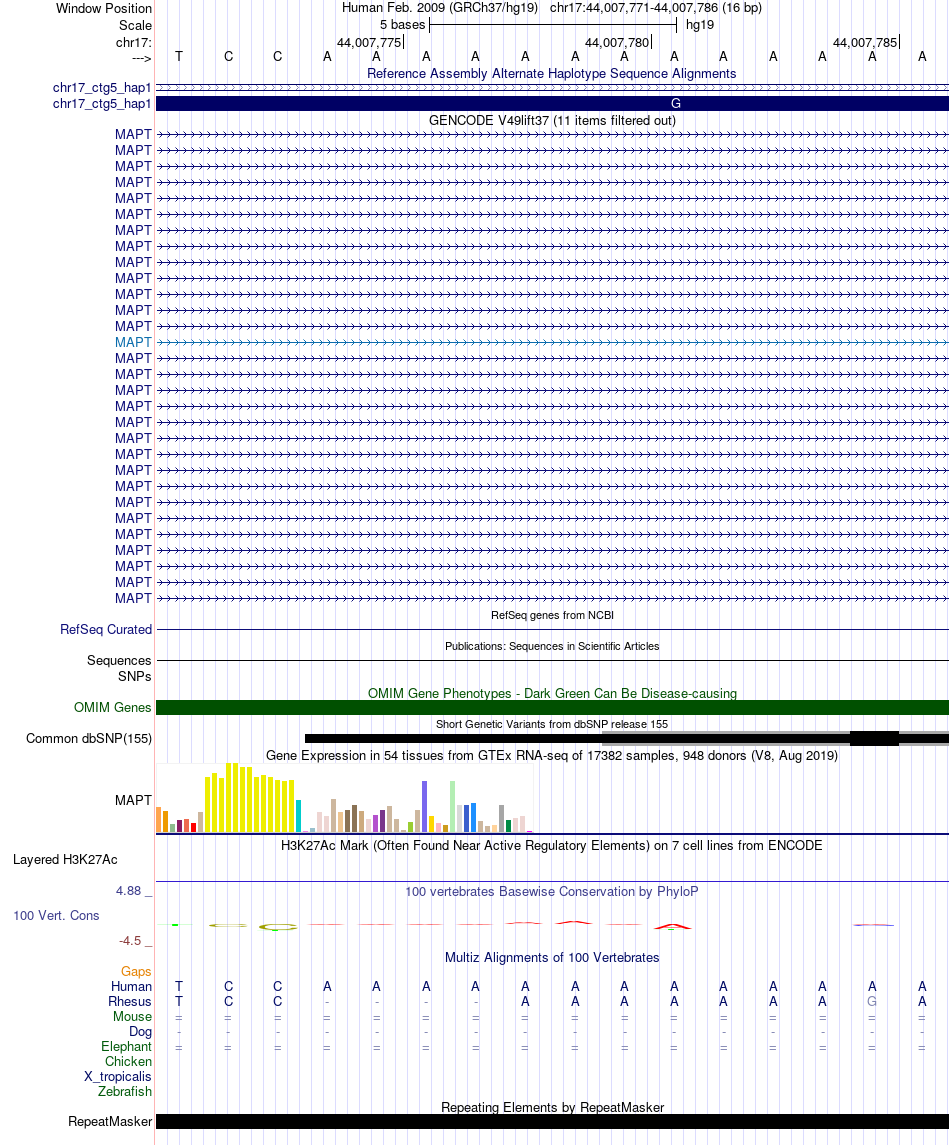Image resolution: width=950 pixels, height=1145 pixels.
Task: Click position label 44,007,775
Action: 369,43
